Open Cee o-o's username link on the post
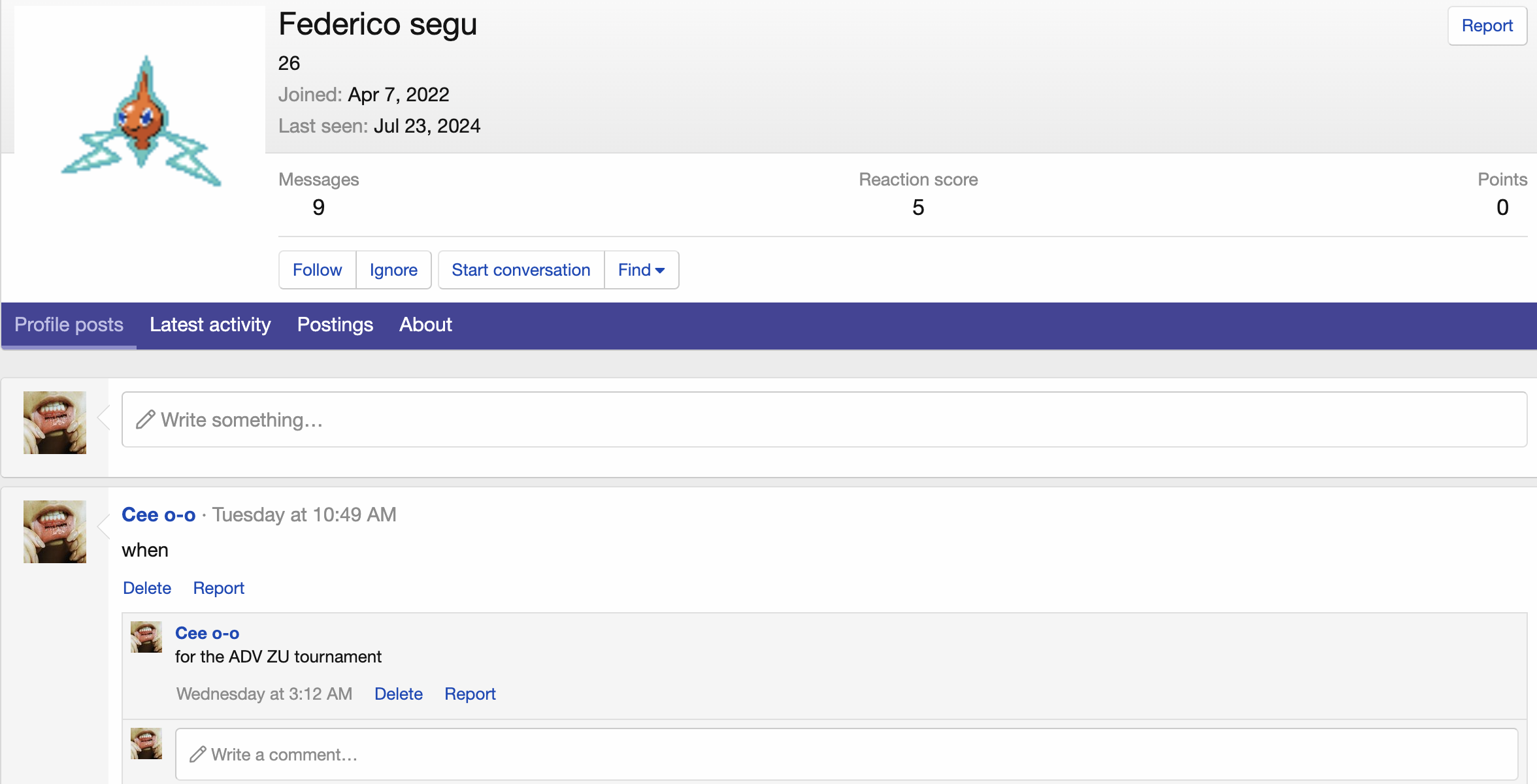 tap(159, 515)
